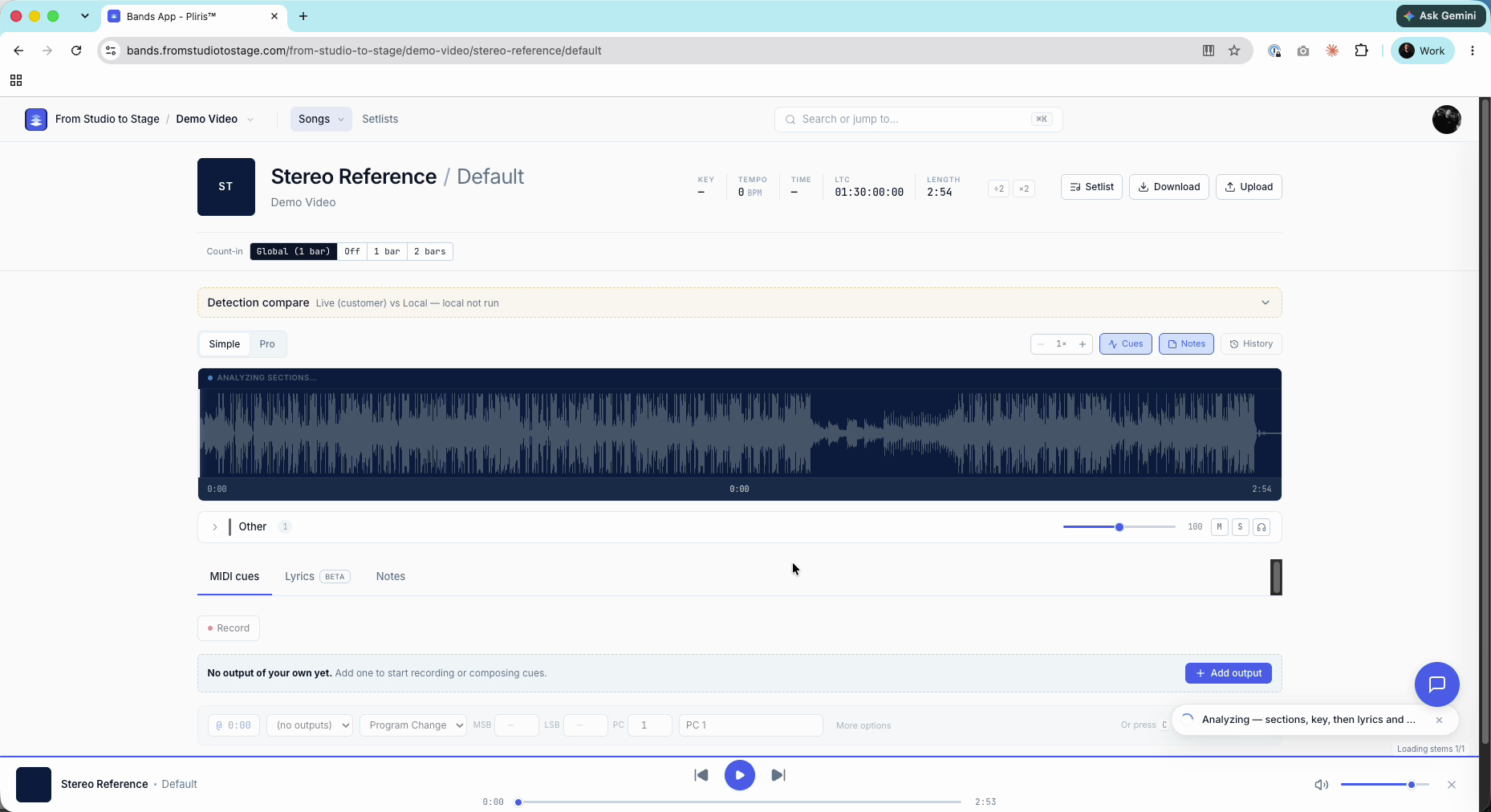This screenshot has width=1491, height=812.
Task: Open the user profile avatar
Action: point(1446,120)
